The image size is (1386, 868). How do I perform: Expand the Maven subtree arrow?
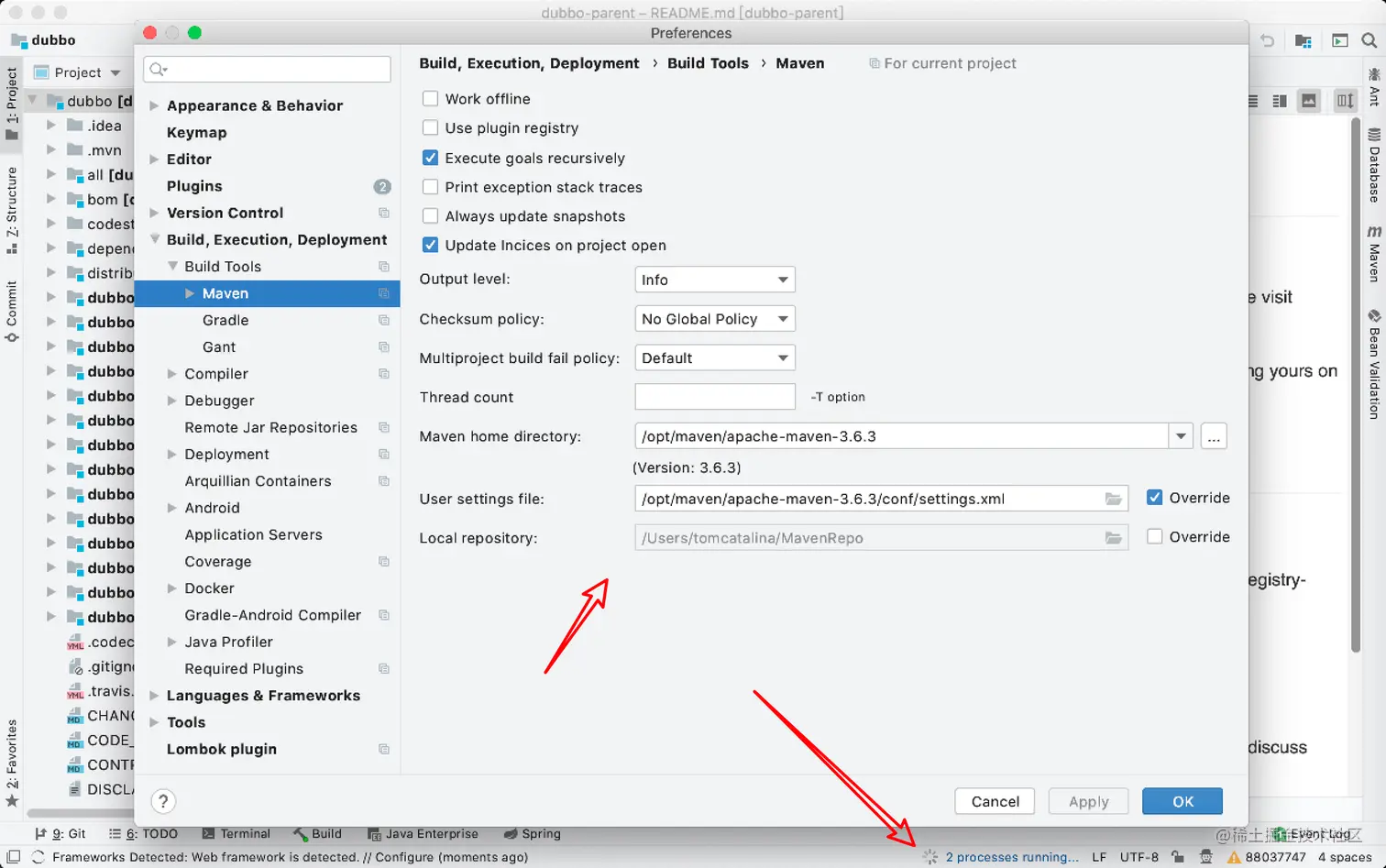[x=190, y=293]
